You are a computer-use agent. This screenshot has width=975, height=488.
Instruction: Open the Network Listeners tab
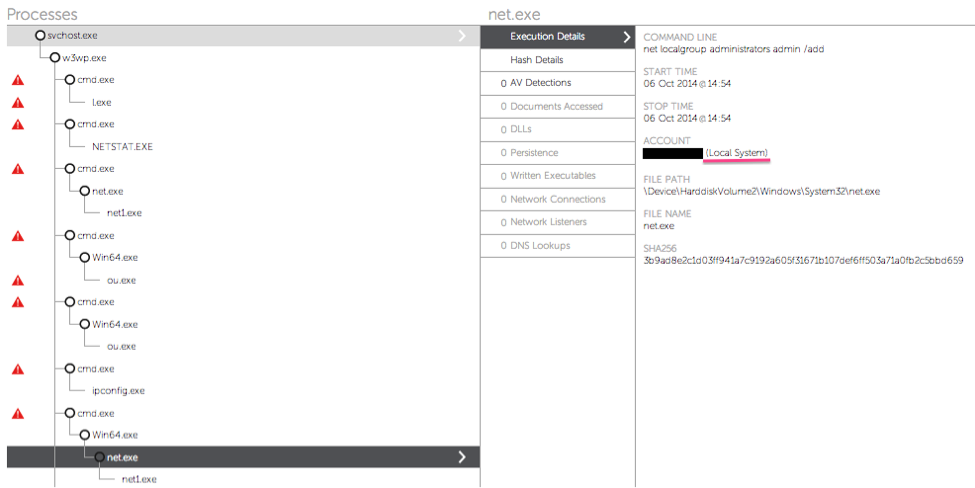pos(558,222)
